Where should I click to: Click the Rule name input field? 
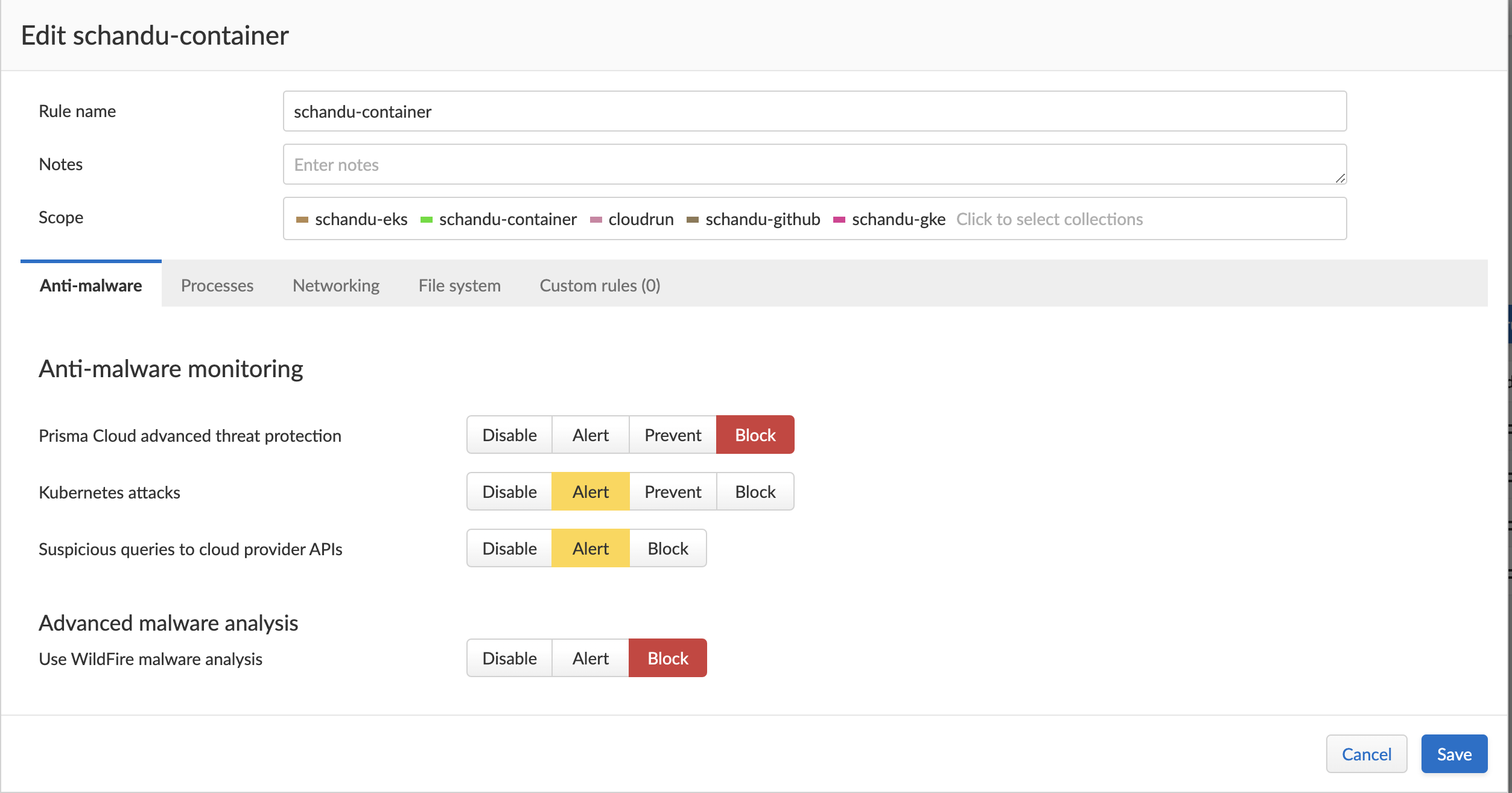[814, 111]
